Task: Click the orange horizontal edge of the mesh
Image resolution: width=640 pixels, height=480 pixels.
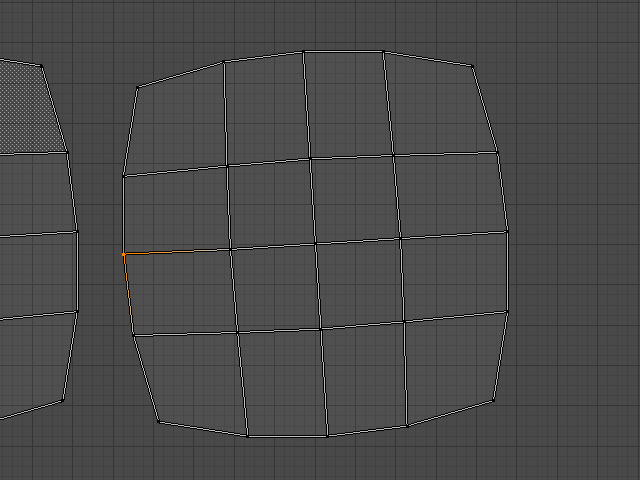Action: coord(176,252)
